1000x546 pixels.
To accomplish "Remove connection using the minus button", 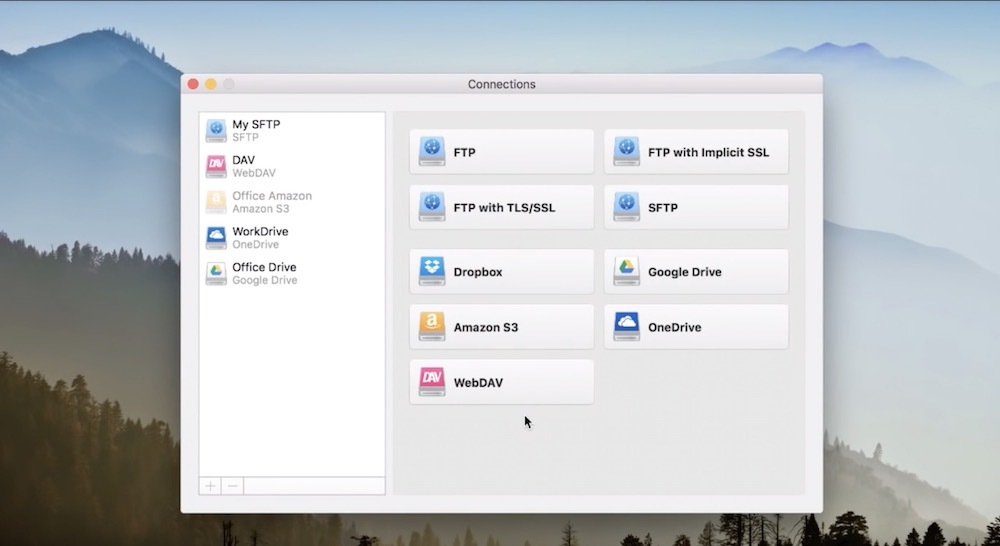I will click(233, 486).
